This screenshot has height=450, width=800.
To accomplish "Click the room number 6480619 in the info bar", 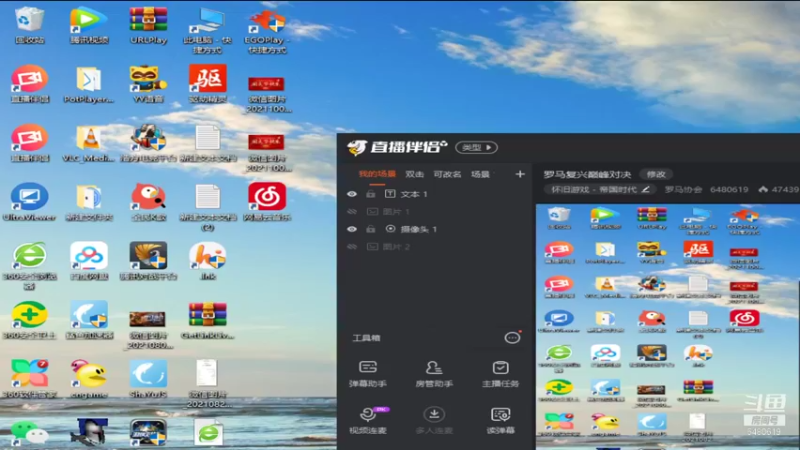I will [729, 189].
